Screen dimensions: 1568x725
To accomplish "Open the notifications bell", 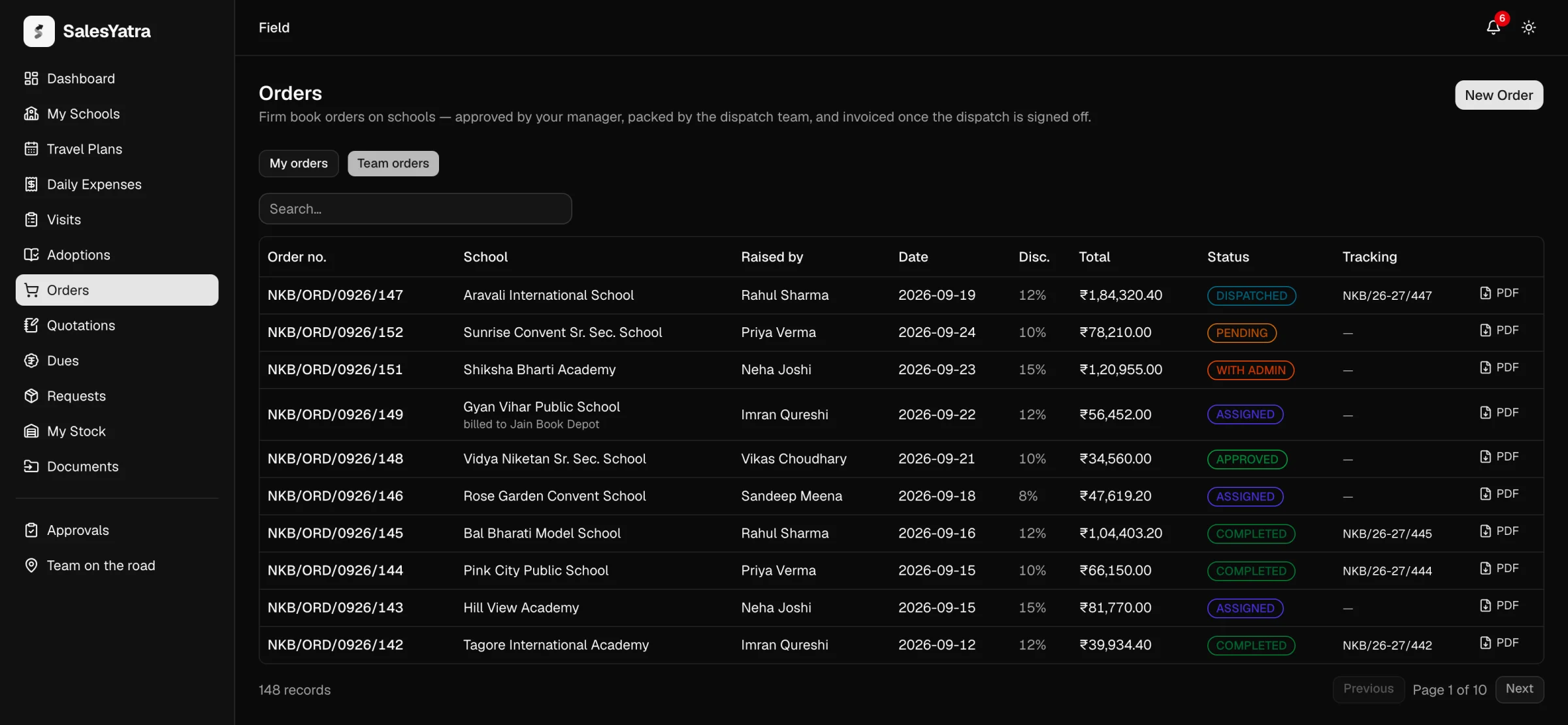I will click(1493, 27).
